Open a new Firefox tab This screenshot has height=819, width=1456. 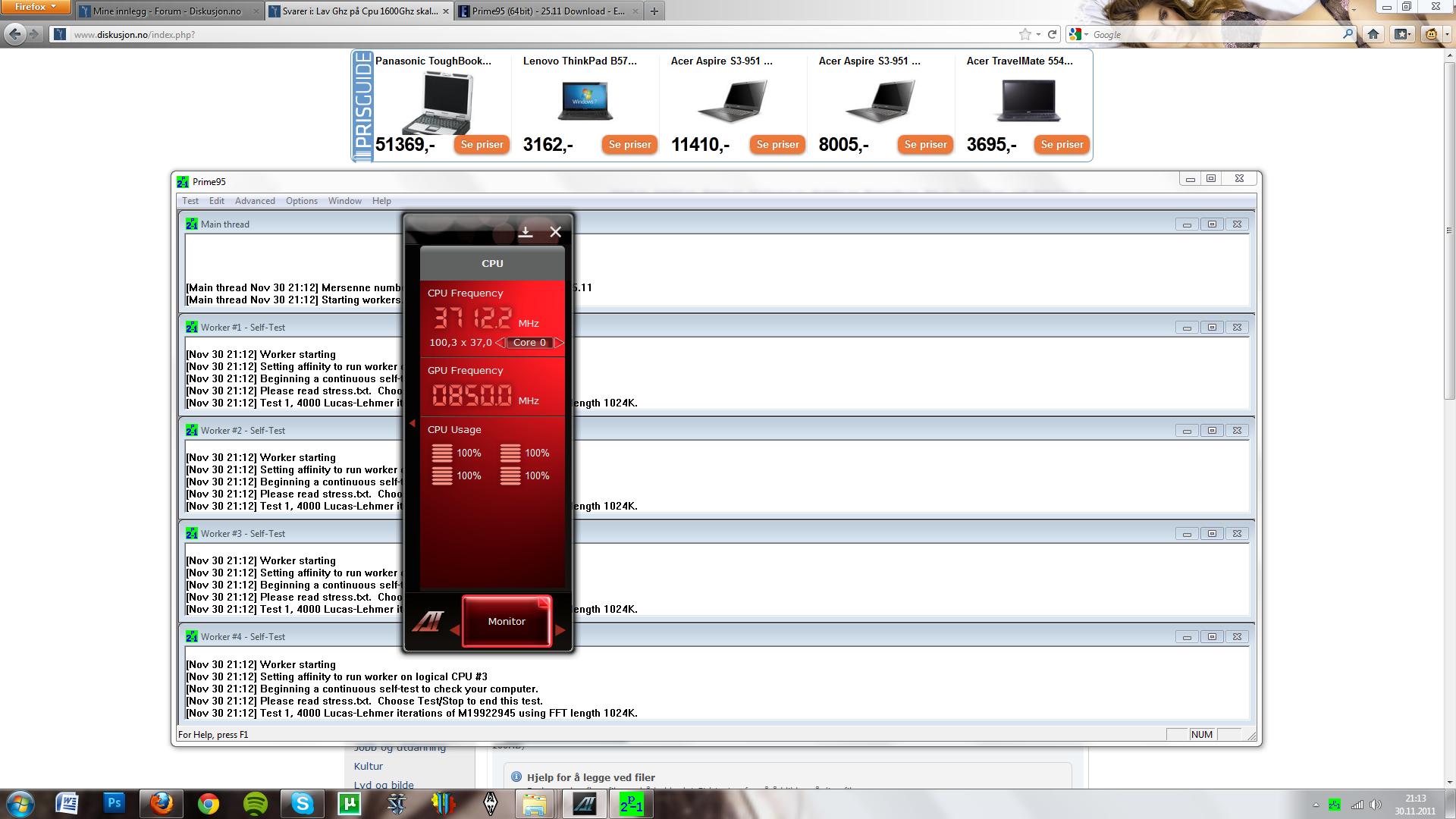pos(654,11)
